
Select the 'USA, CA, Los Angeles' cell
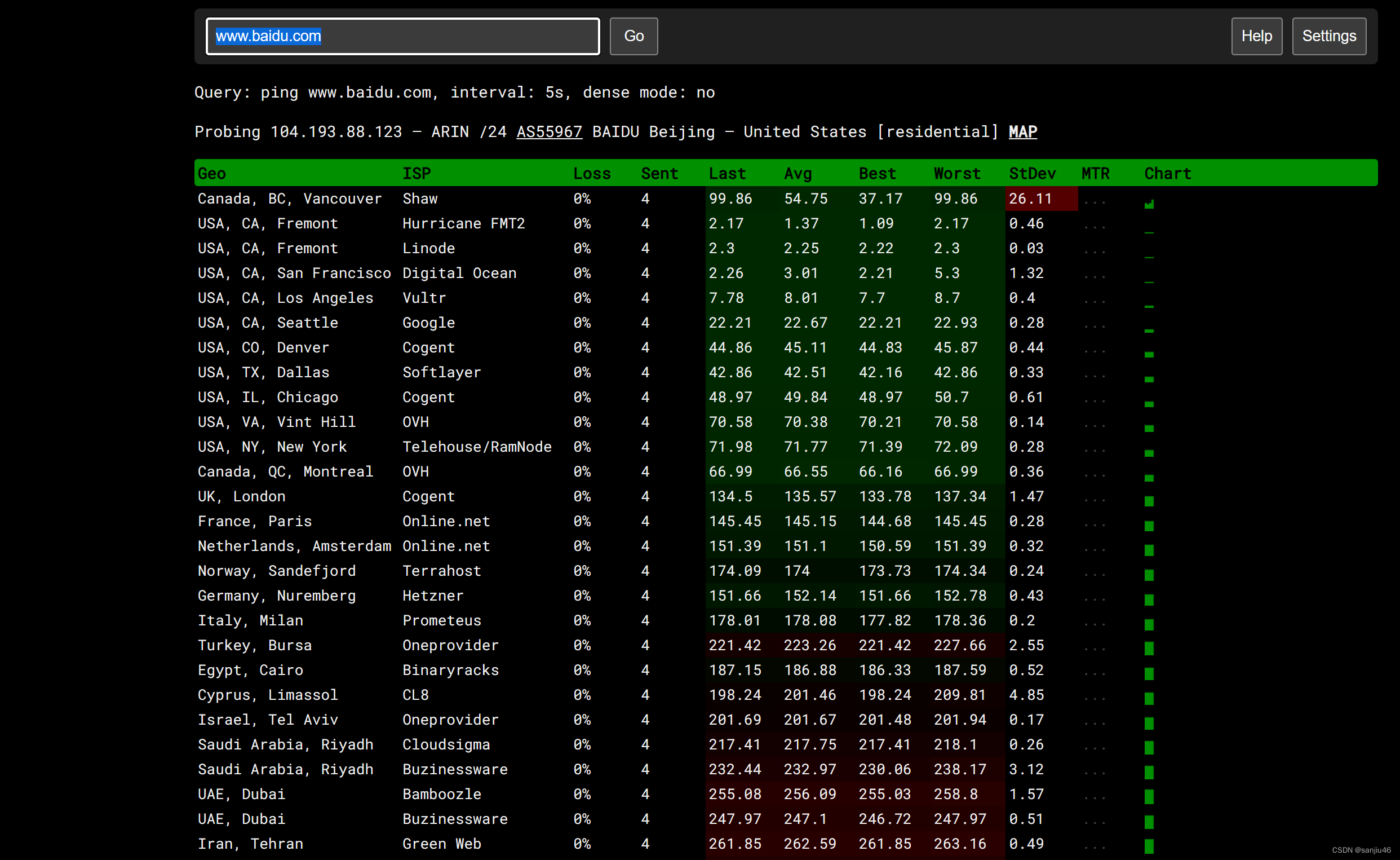285,298
